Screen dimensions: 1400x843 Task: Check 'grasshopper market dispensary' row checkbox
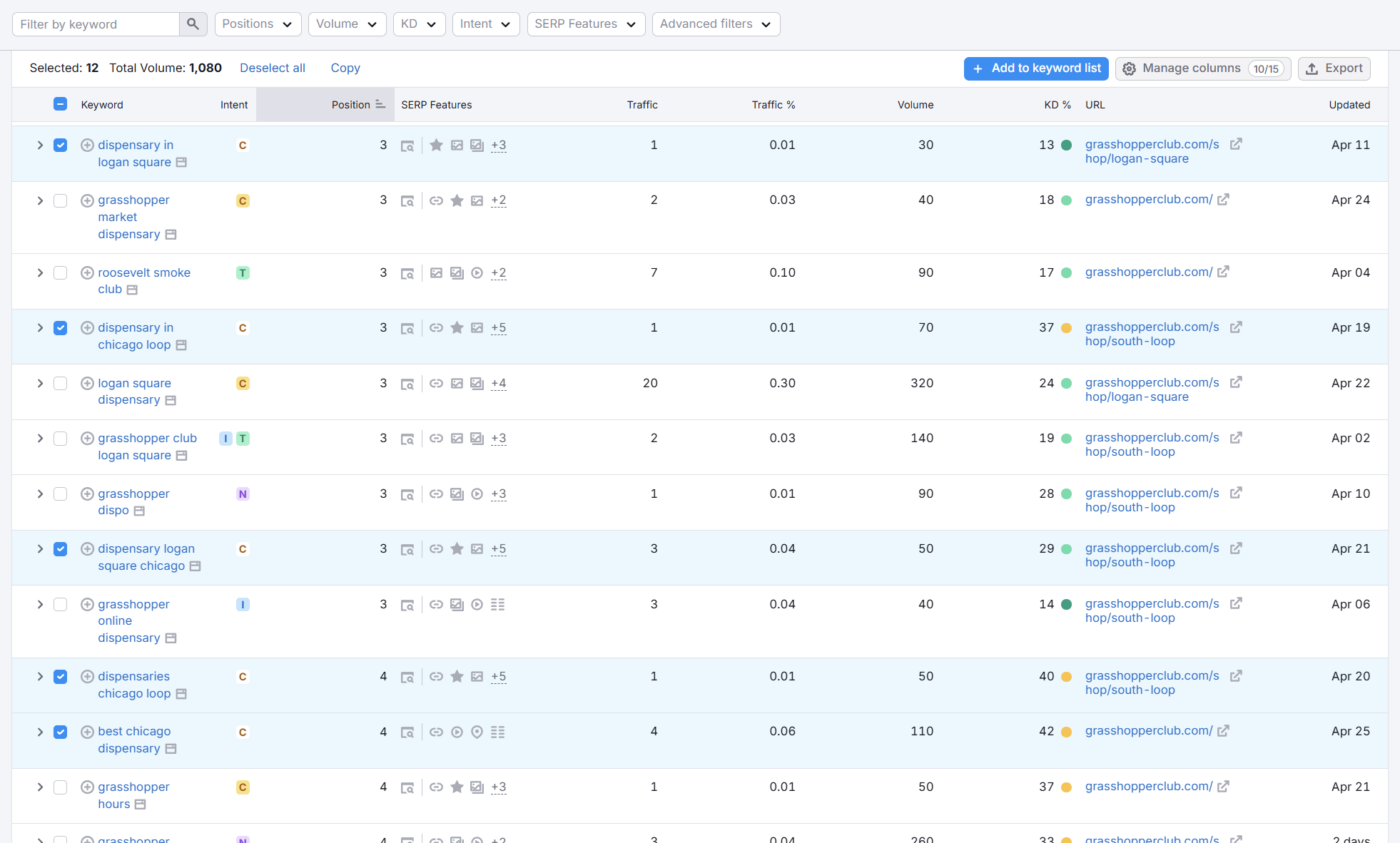coord(61,200)
